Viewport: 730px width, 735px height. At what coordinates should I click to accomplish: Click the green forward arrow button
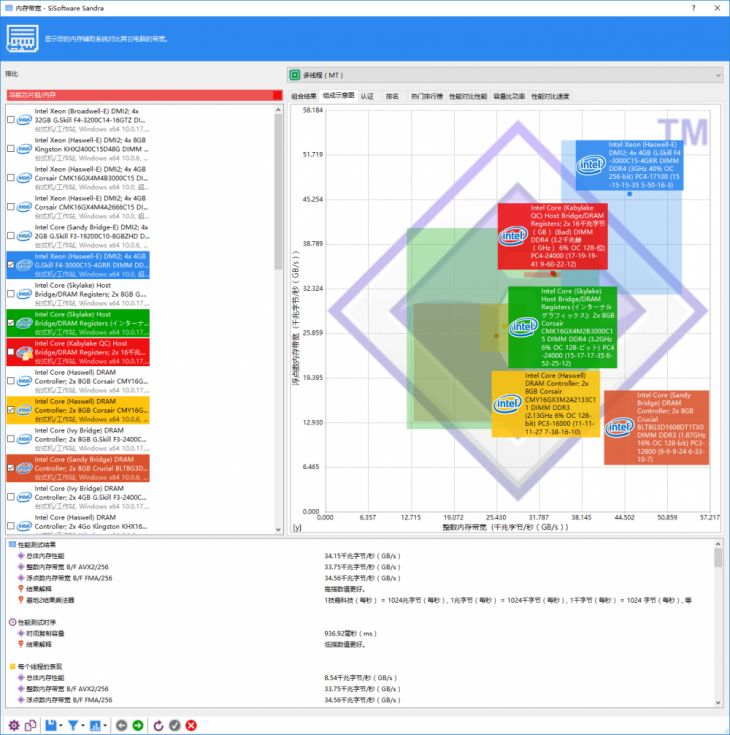[x=138, y=725]
